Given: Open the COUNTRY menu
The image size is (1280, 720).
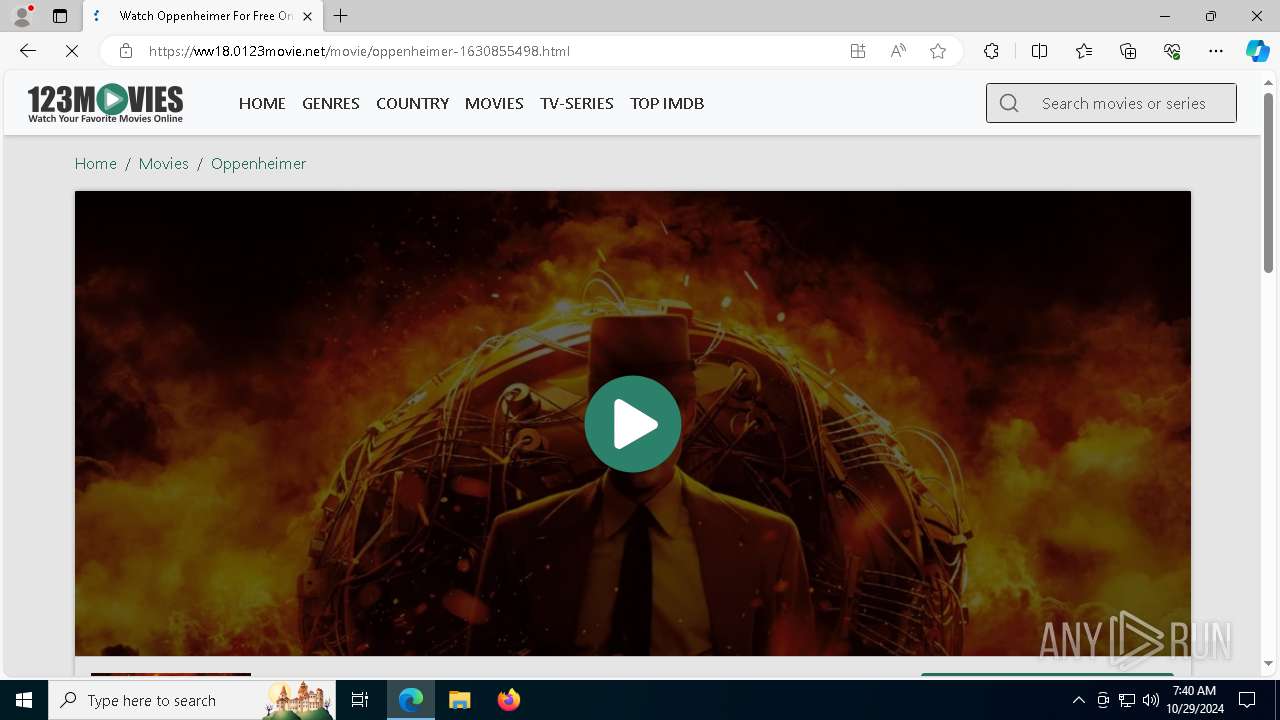Looking at the screenshot, I should [x=412, y=103].
